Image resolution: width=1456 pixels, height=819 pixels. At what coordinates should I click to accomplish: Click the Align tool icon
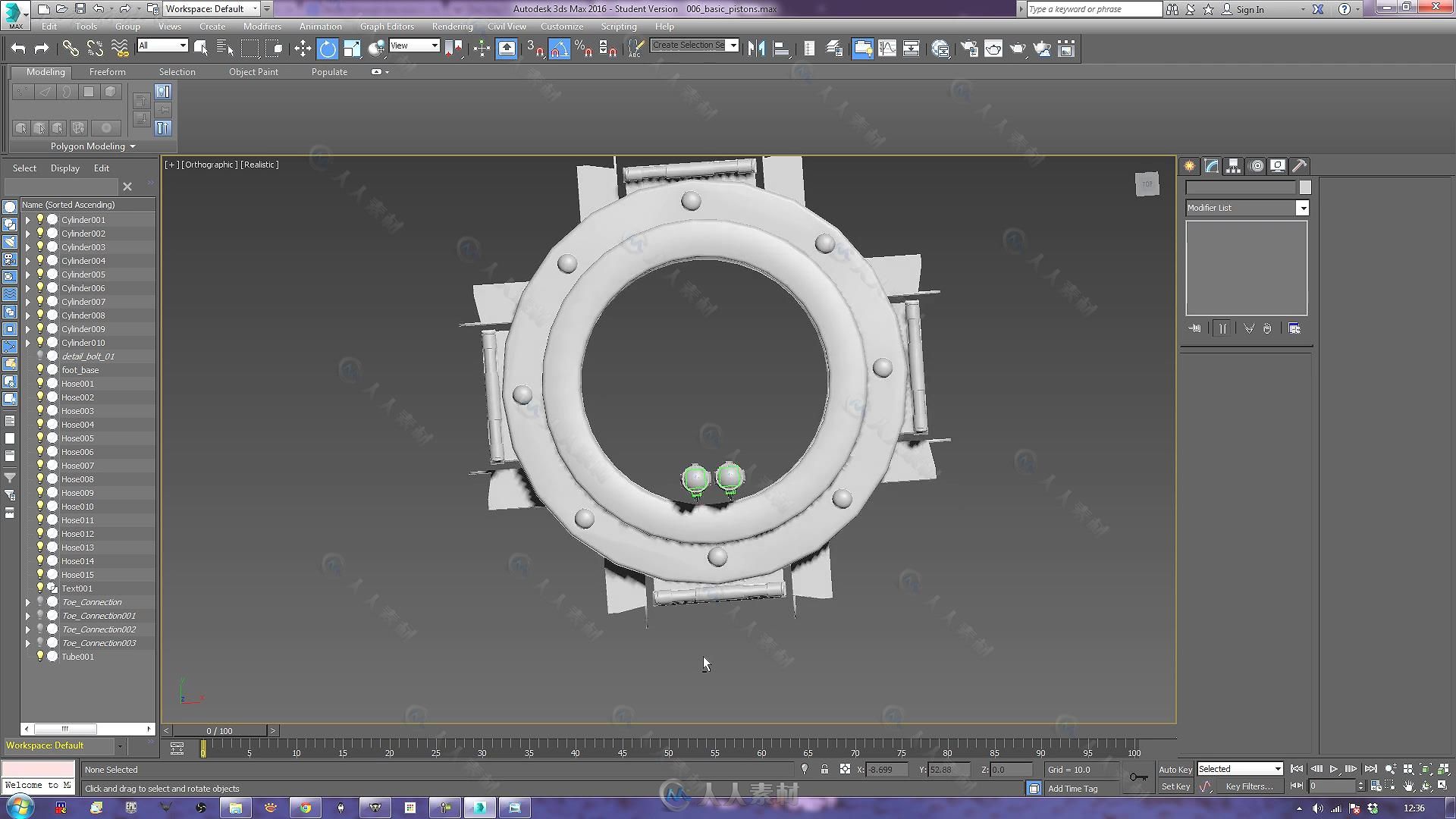[x=781, y=49]
